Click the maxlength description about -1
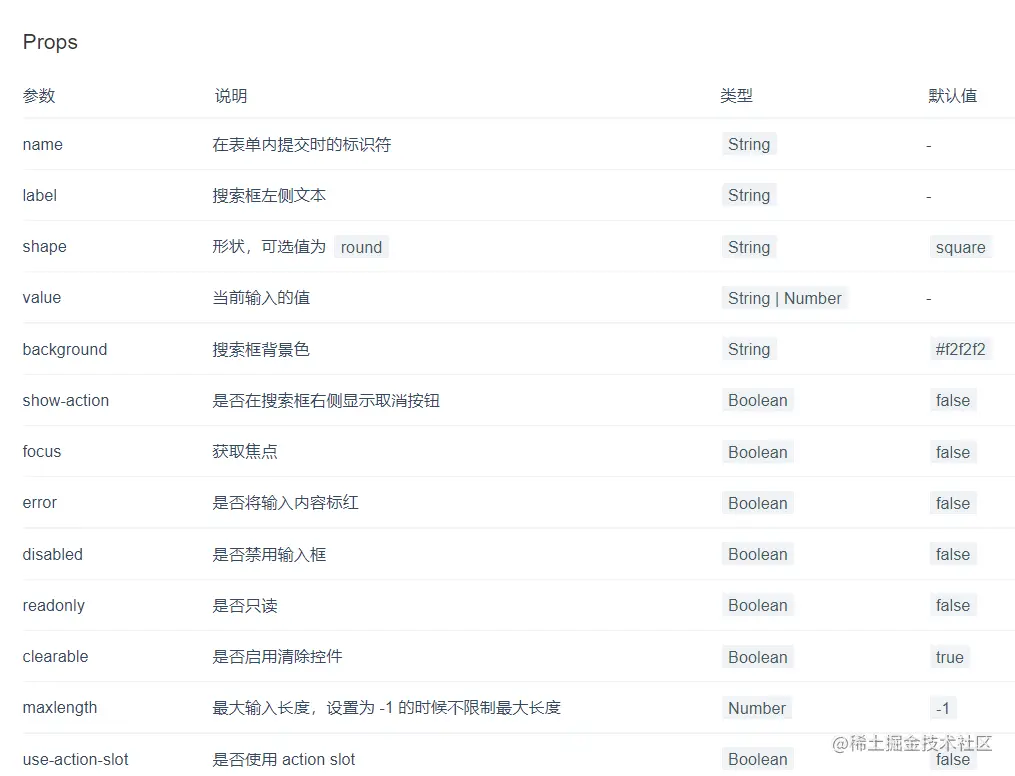Screen dimensions: 1015x776 pos(386,708)
